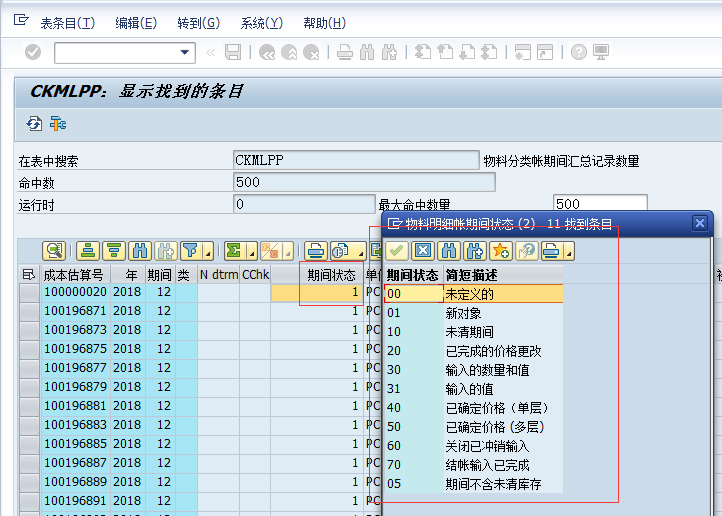Screen dimensions: 722x516
Task: Open the 系统(Y) menu
Action: click(262, 23)
